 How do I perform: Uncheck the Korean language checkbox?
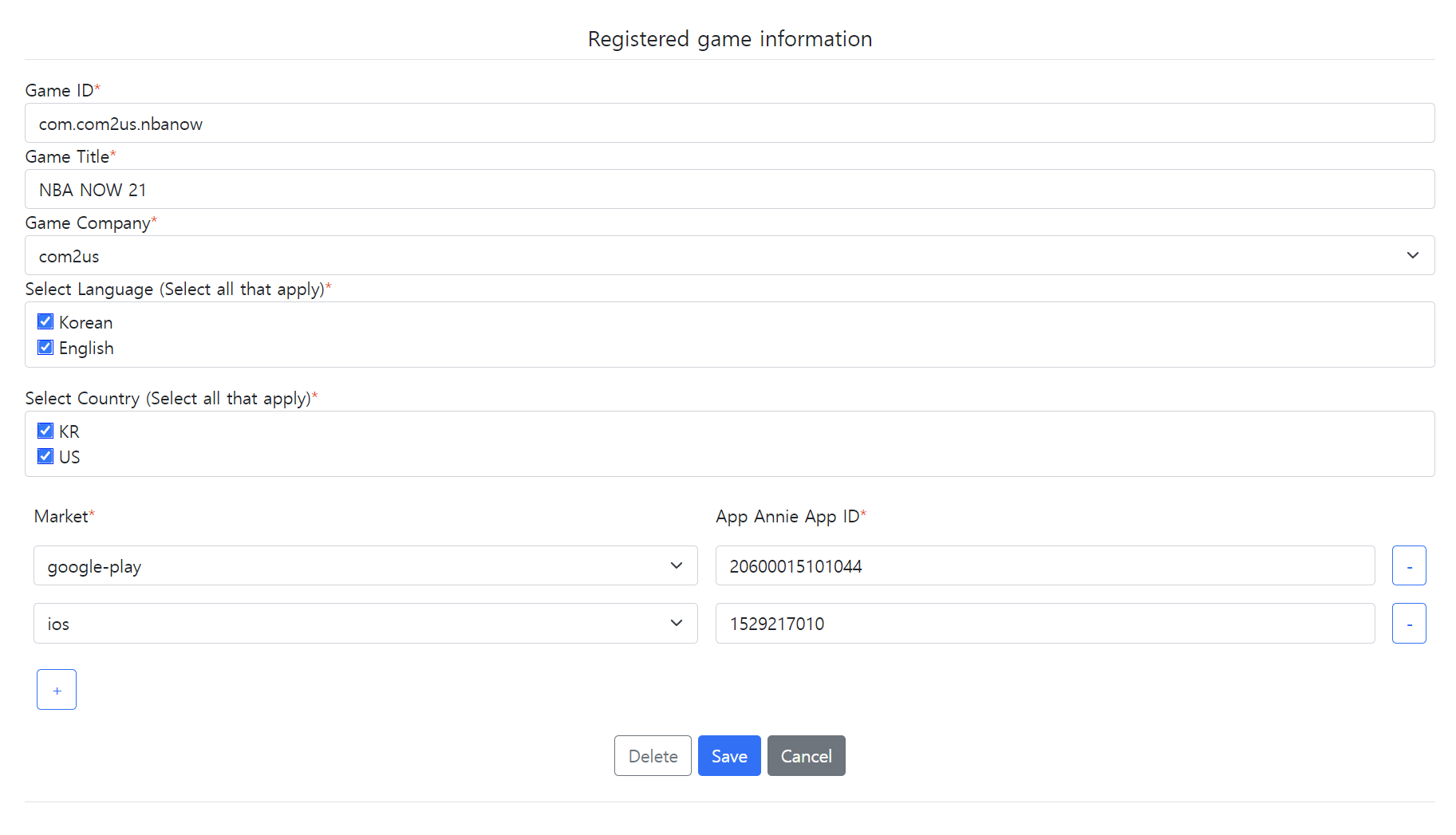tap(45, 321)
